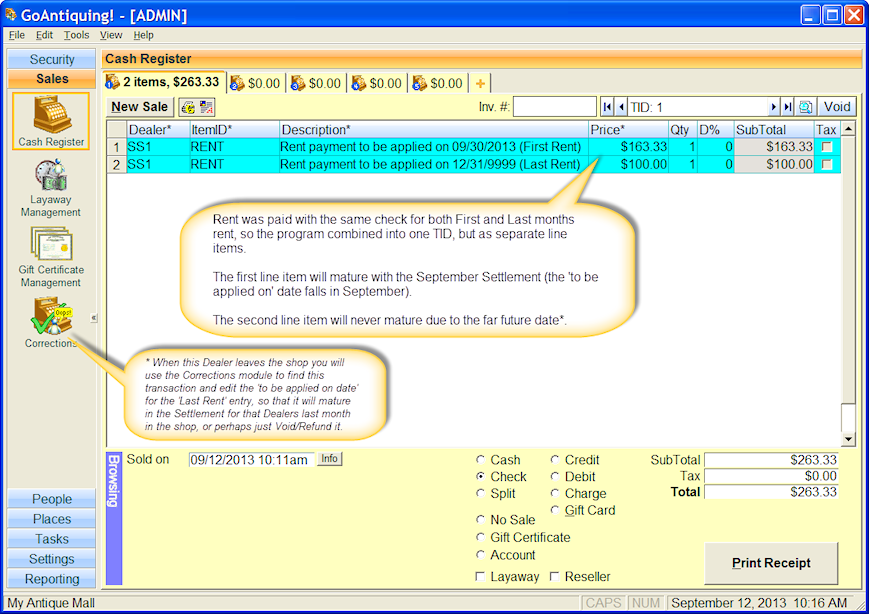Expand the Settings sidebar section
The width and height of the screenshot is (869, 614).
52,559
